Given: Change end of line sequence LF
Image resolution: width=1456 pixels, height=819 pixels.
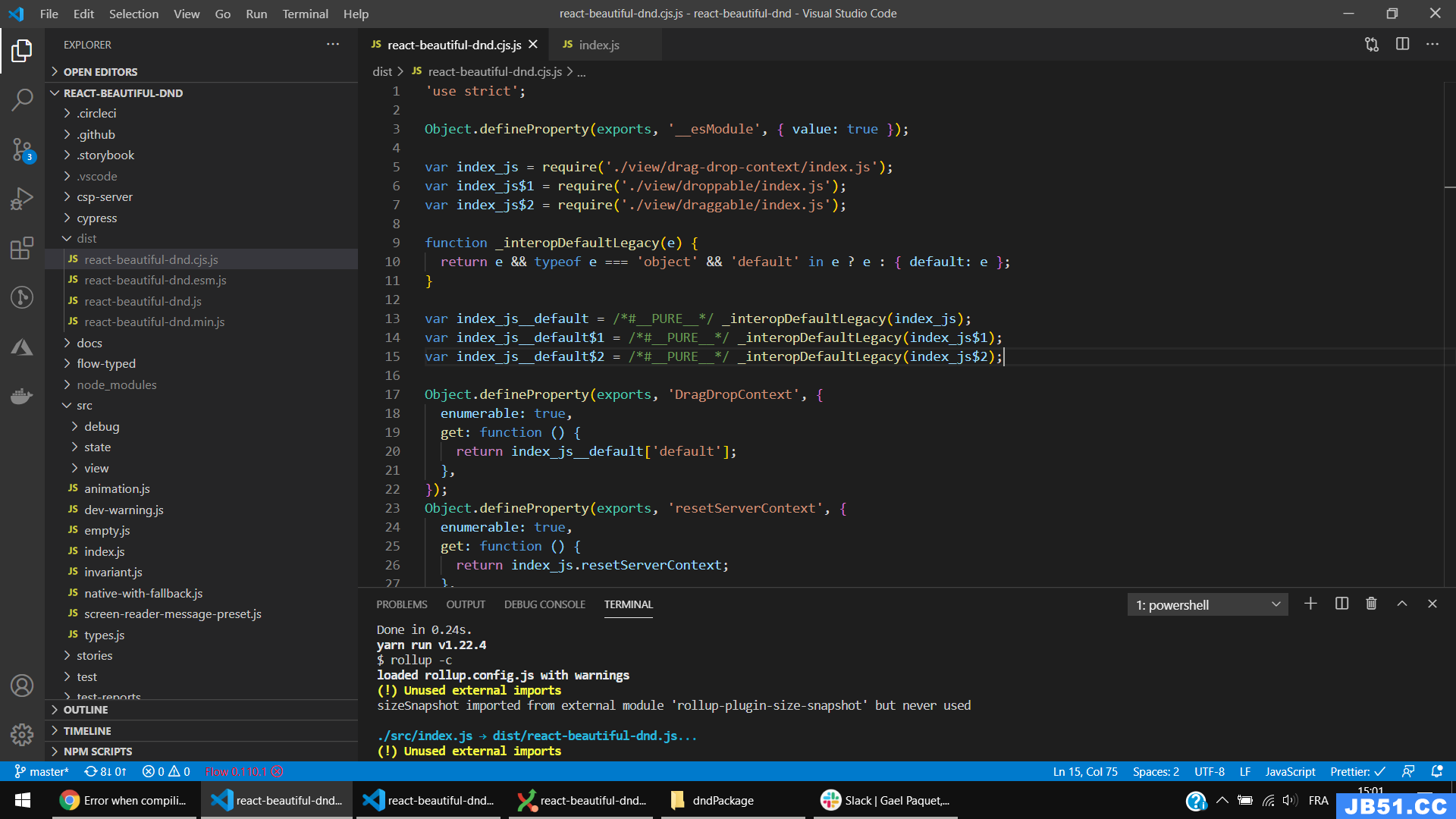Looking at the screenshot, I should (1244, 771).
